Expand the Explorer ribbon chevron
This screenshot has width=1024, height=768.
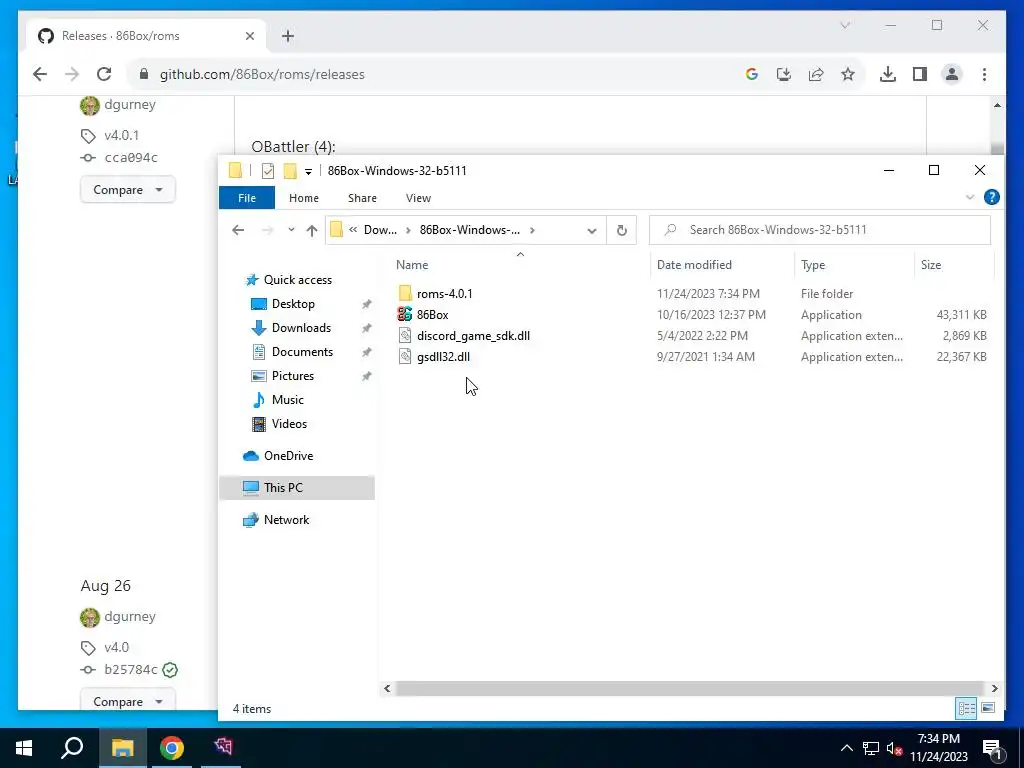click(970, 197)
